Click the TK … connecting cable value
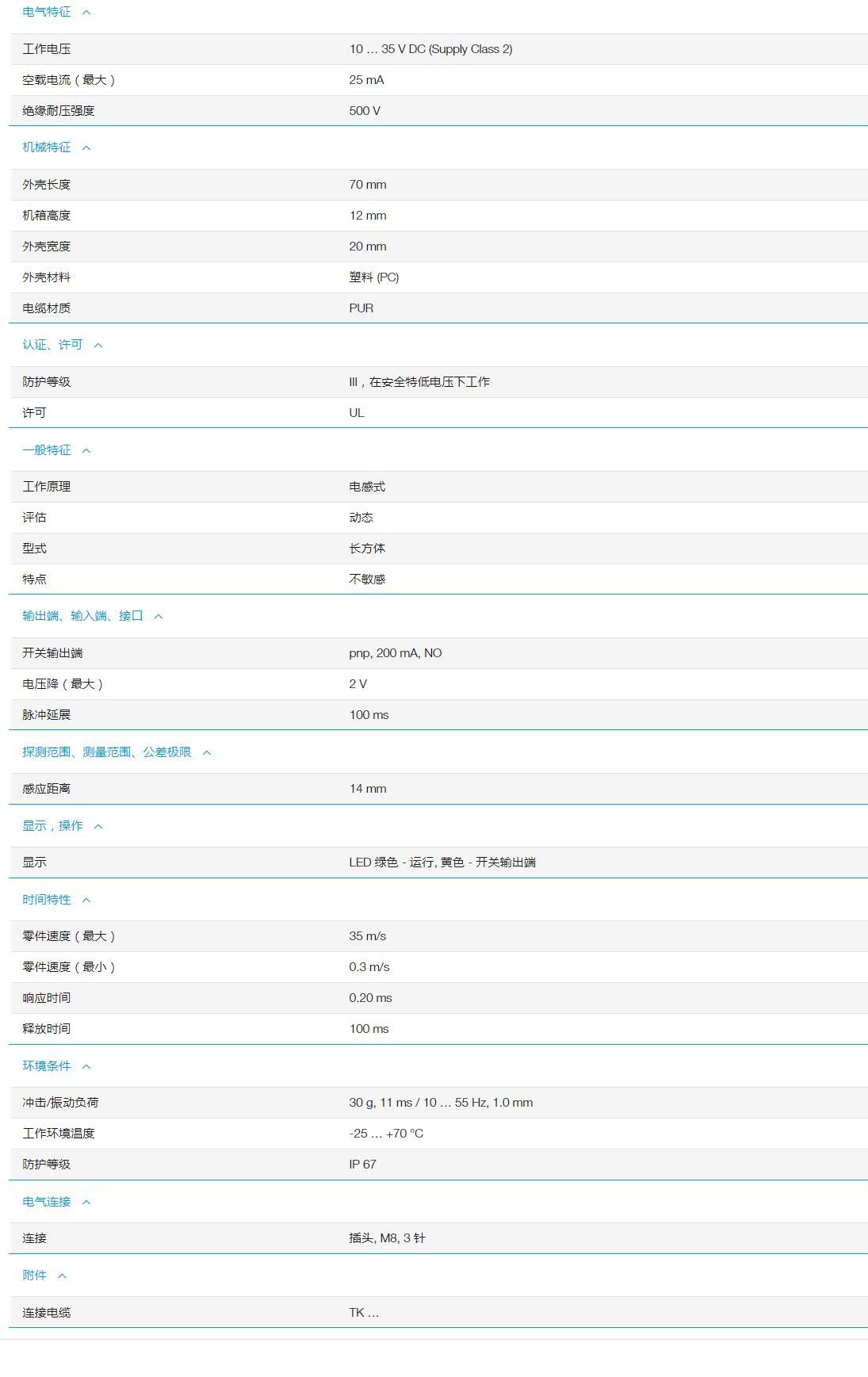 (x=364, y=1313)
